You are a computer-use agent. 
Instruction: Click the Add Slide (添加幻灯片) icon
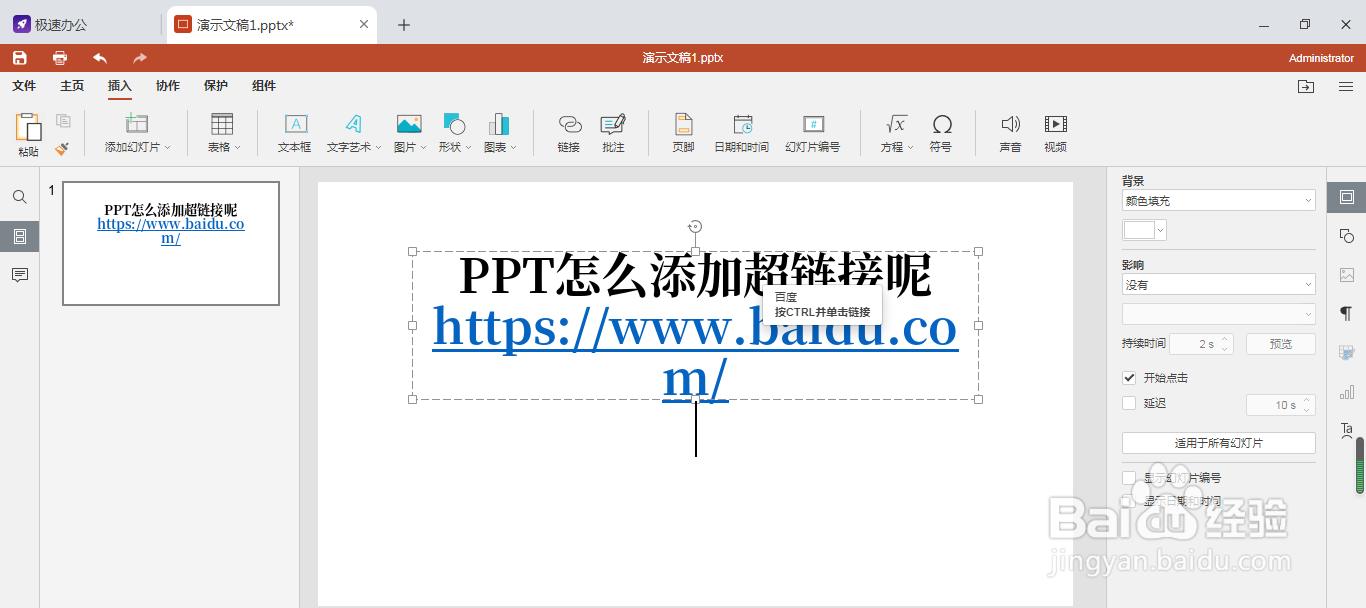click(x=137, y=124)
